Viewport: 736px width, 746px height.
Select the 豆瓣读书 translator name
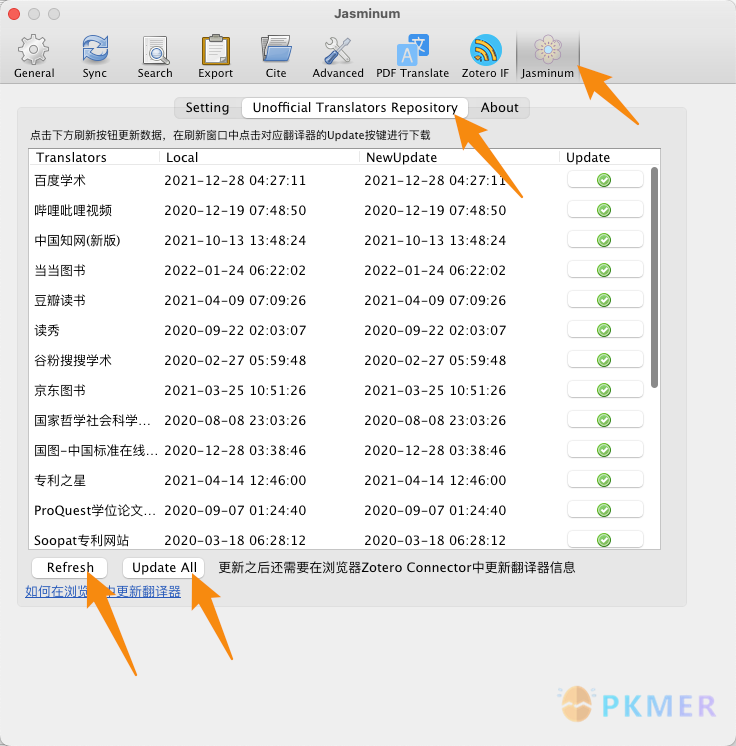pyautogui.click(x=60, y=300)
